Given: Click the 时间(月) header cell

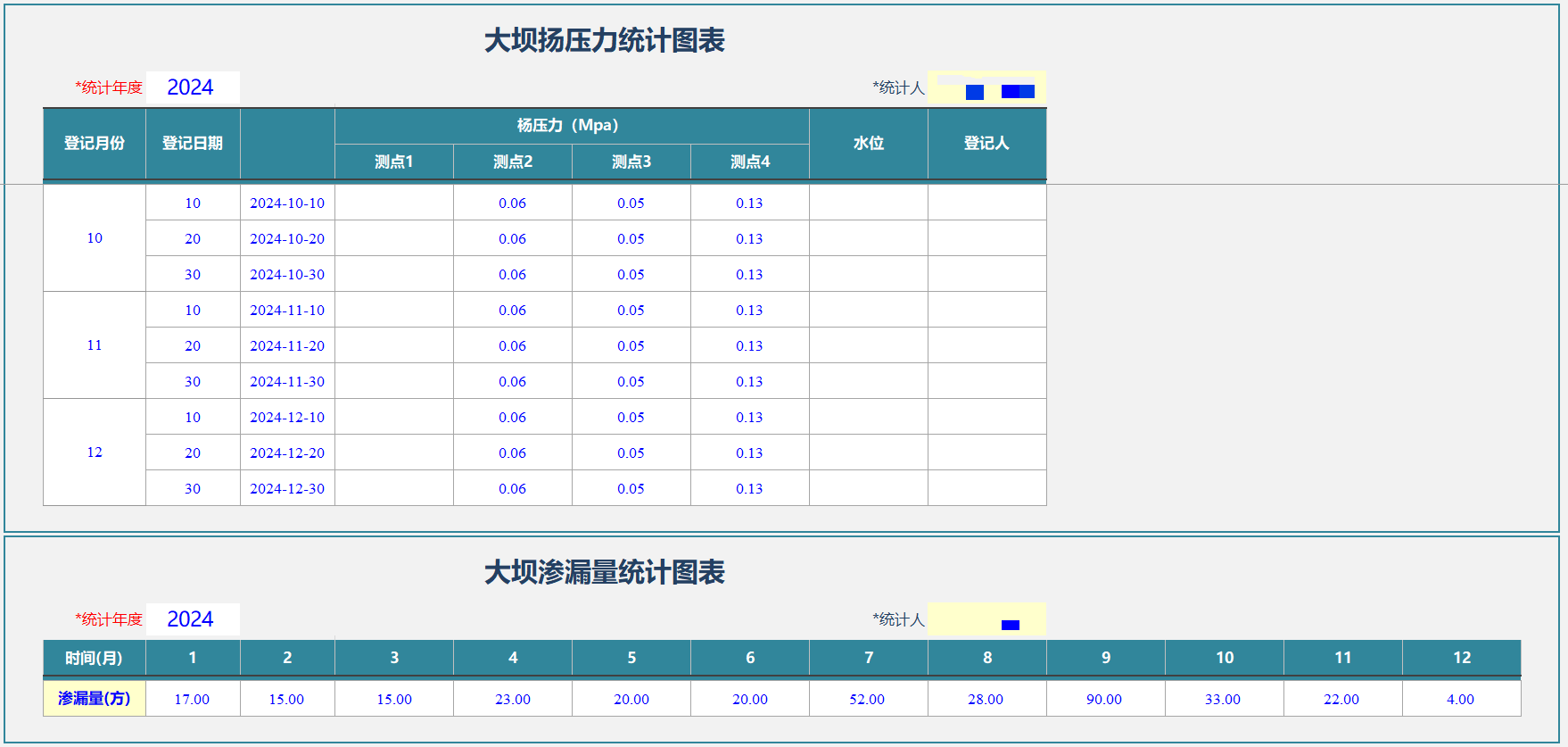Looking at the screenshot, I should tap(95, 658).
